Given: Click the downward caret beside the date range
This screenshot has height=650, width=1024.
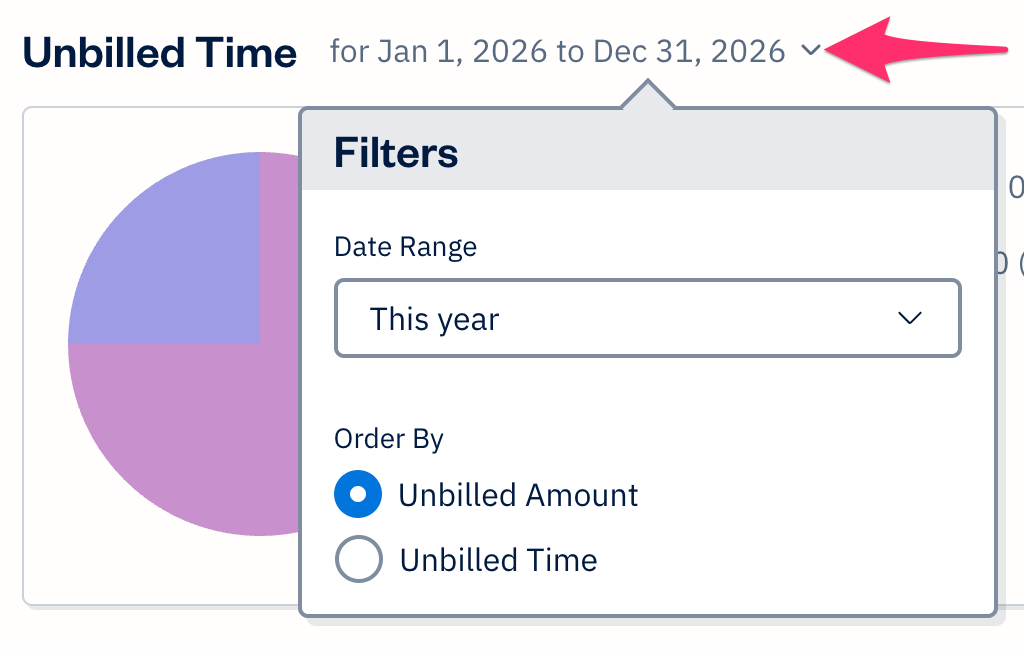Looking at the screenshot, I should pos(812,50).
